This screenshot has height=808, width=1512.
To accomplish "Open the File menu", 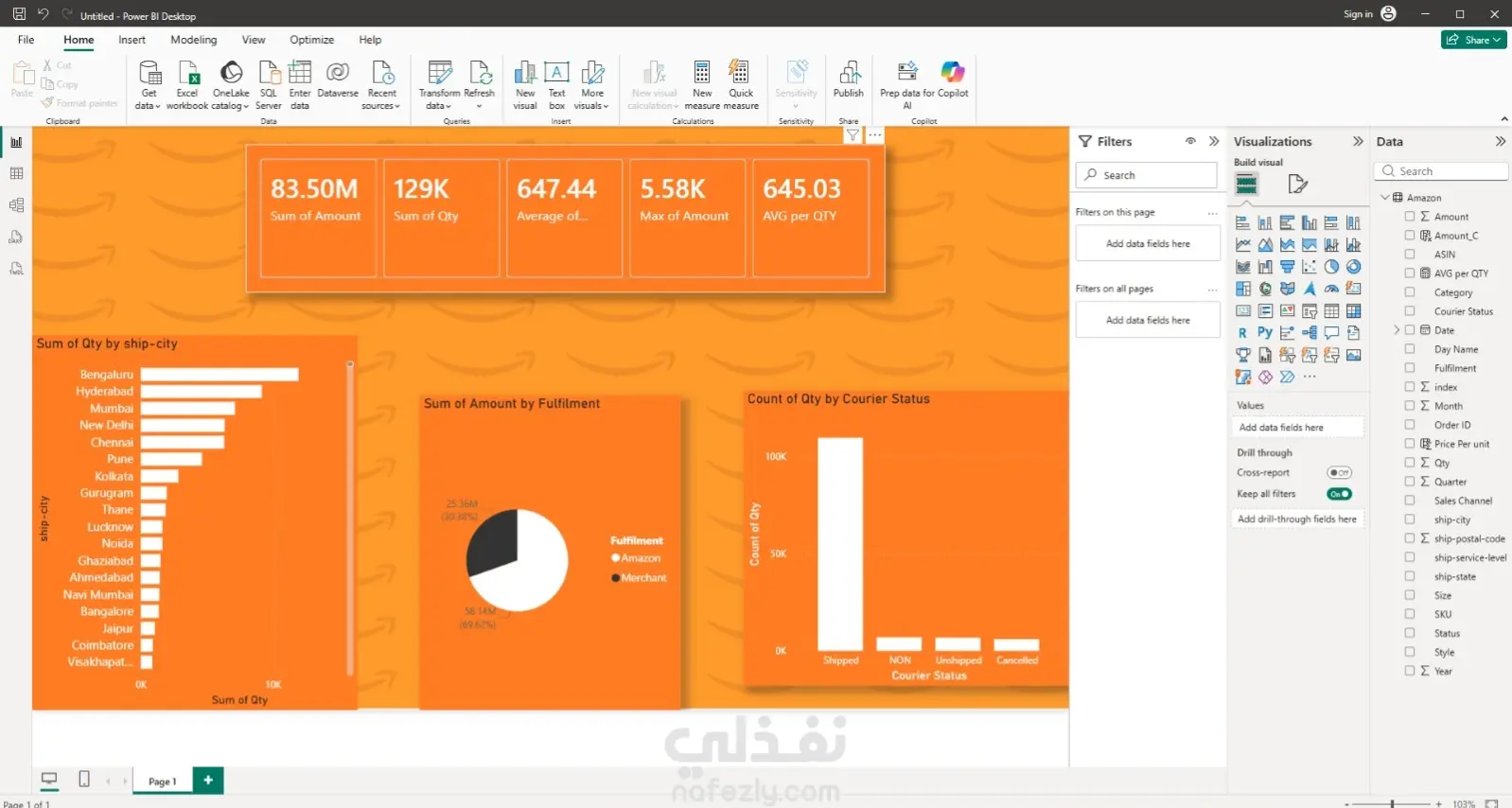I will pyautogui.click(x=26, y=40).
